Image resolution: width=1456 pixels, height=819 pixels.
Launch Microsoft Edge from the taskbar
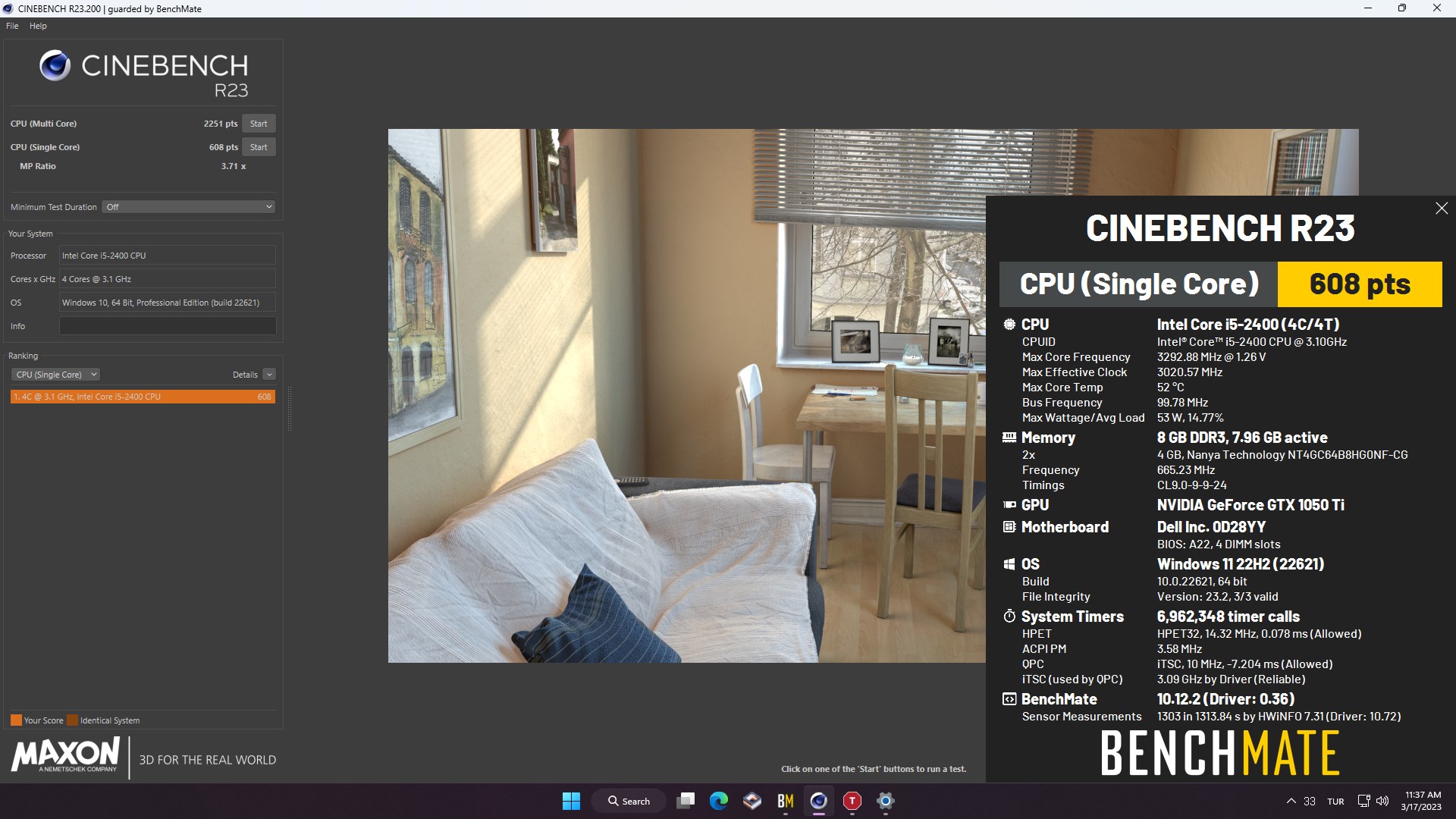click(718, 801)
